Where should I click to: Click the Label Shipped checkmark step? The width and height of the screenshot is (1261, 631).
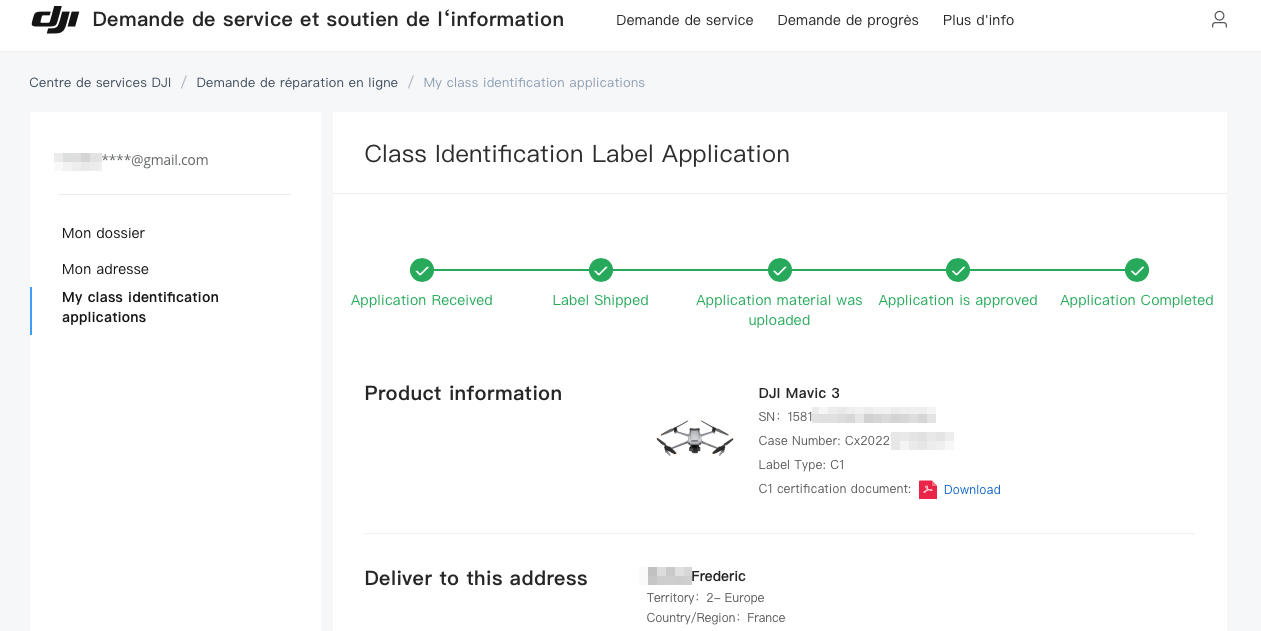[x=601, y=270]
